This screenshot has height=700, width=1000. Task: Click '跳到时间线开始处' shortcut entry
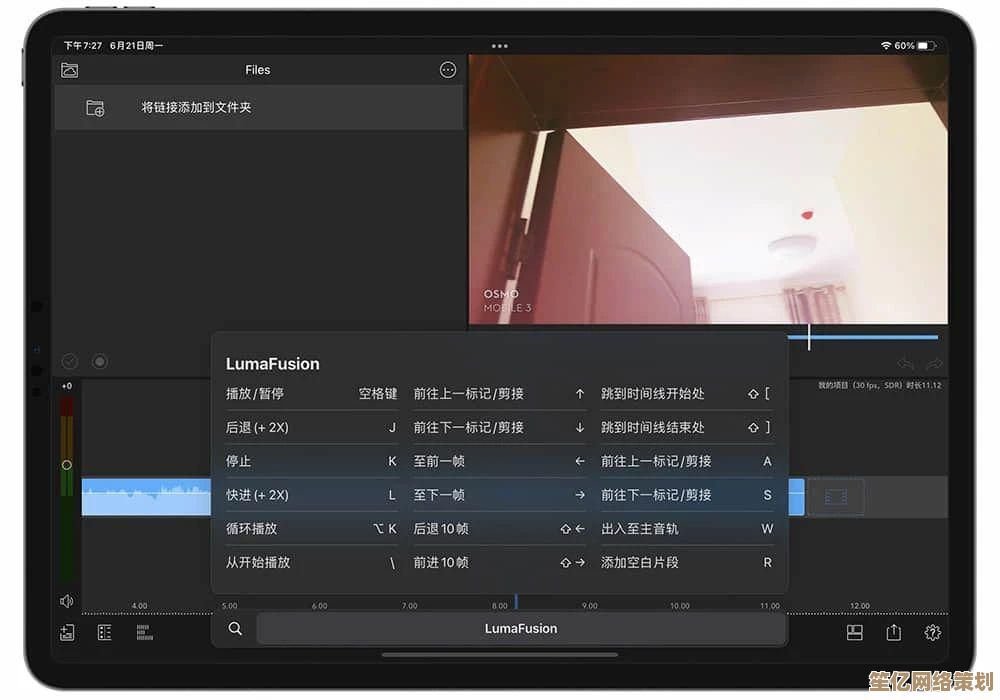click(687, 393)
